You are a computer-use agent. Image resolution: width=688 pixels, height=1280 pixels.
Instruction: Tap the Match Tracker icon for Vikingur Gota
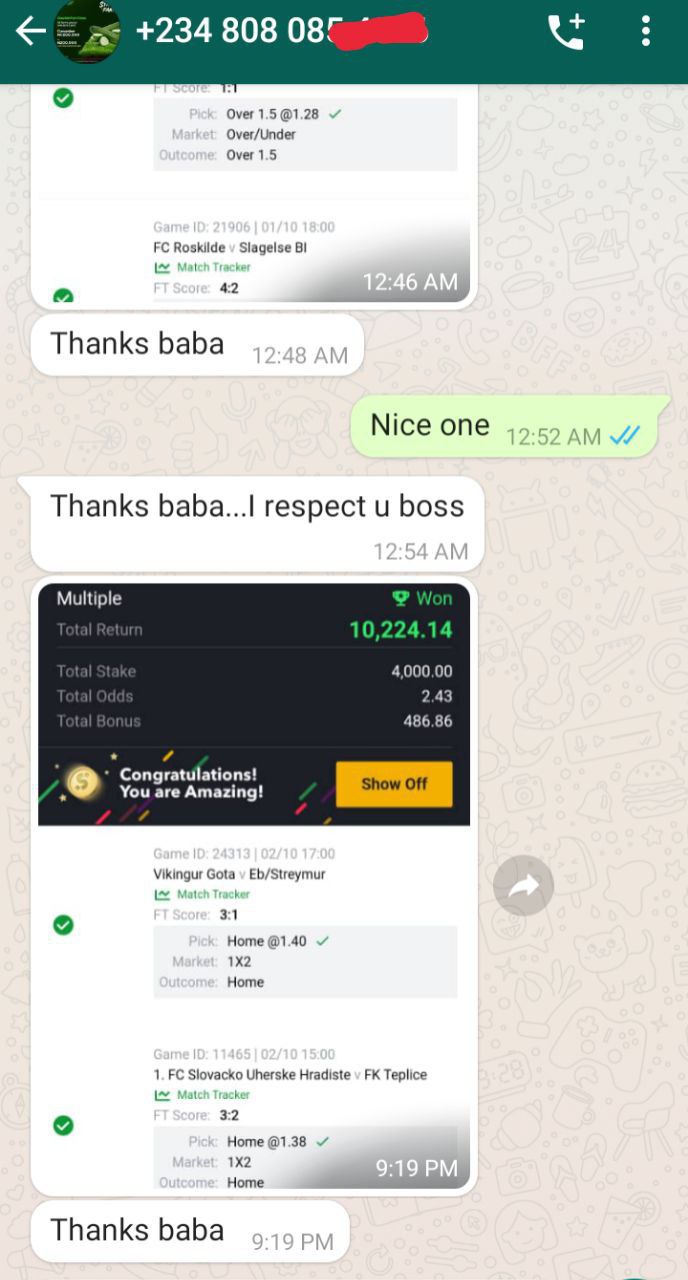pos(162,894)
